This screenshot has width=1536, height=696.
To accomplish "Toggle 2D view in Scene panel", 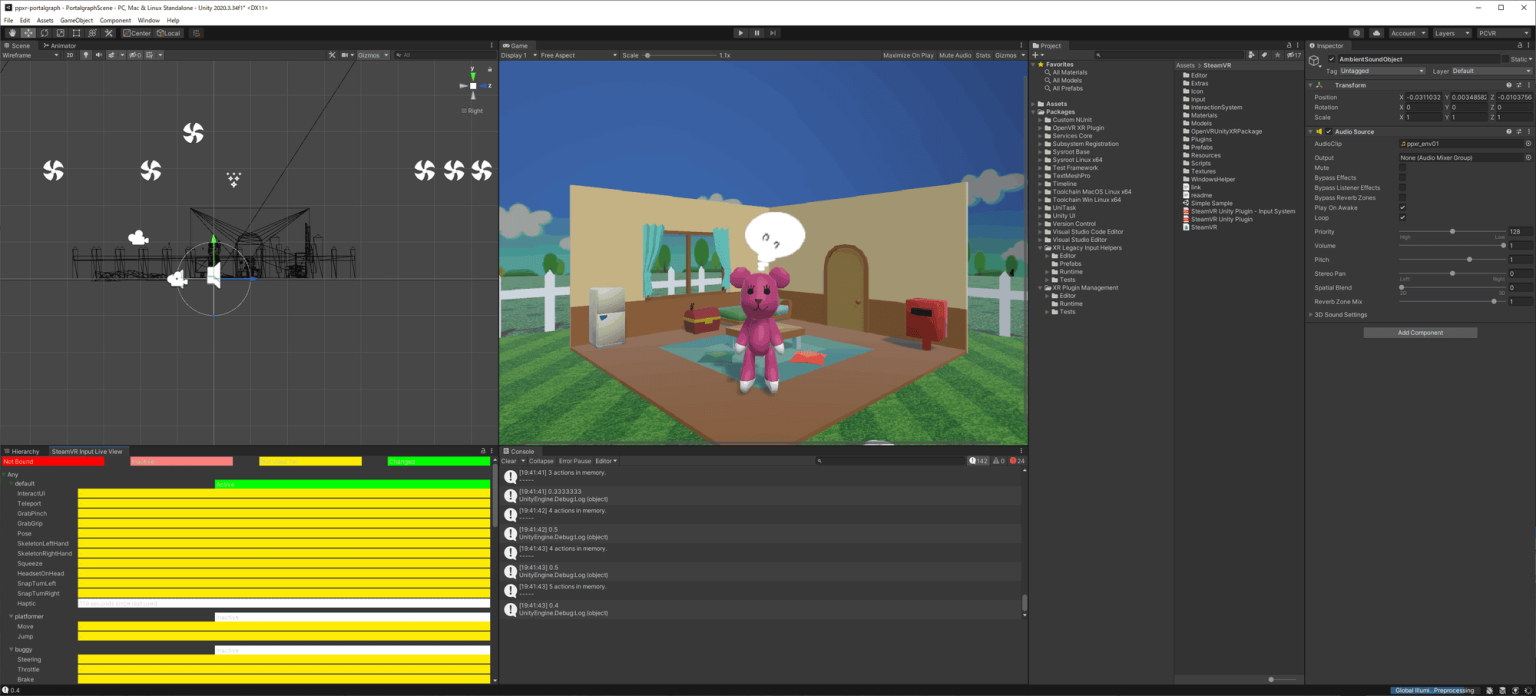I will 70,55.
